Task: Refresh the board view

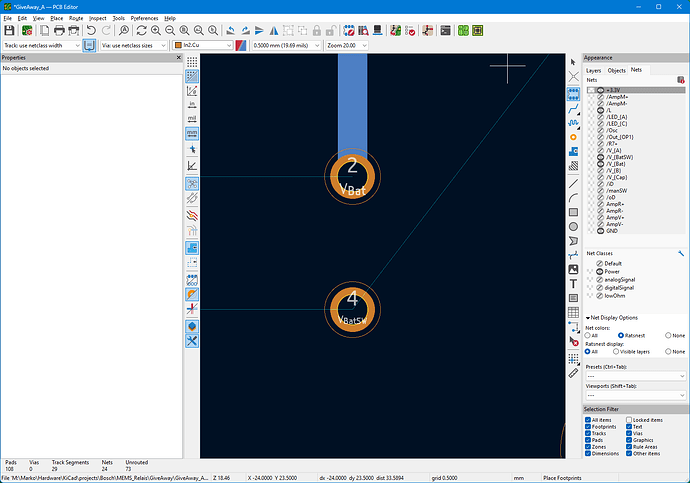Action: tap(141, 30)
